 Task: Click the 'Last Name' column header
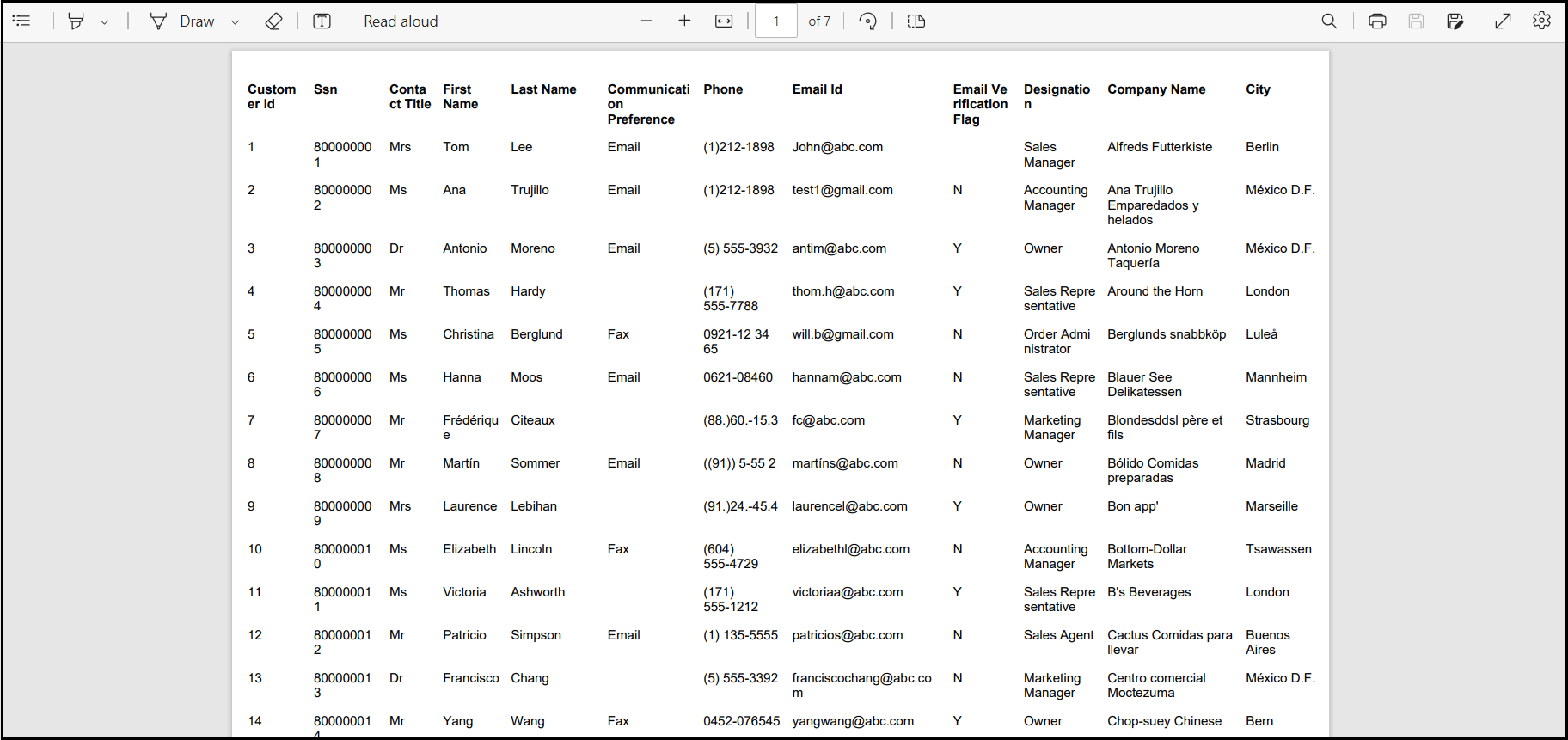click(x=543, y=89)
